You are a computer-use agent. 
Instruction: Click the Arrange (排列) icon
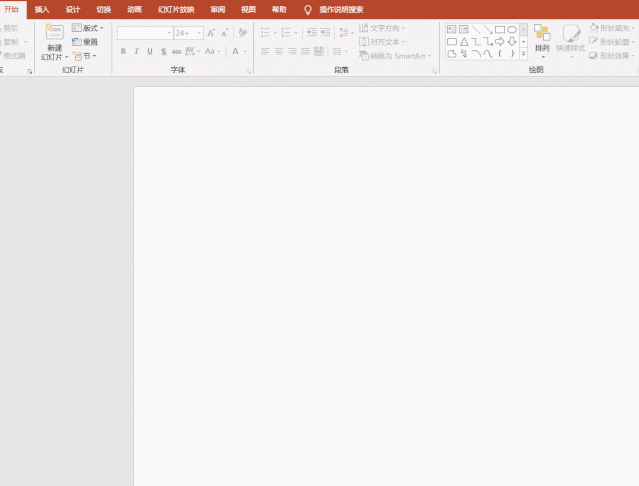pyautogui.click(x=542, y=34)
